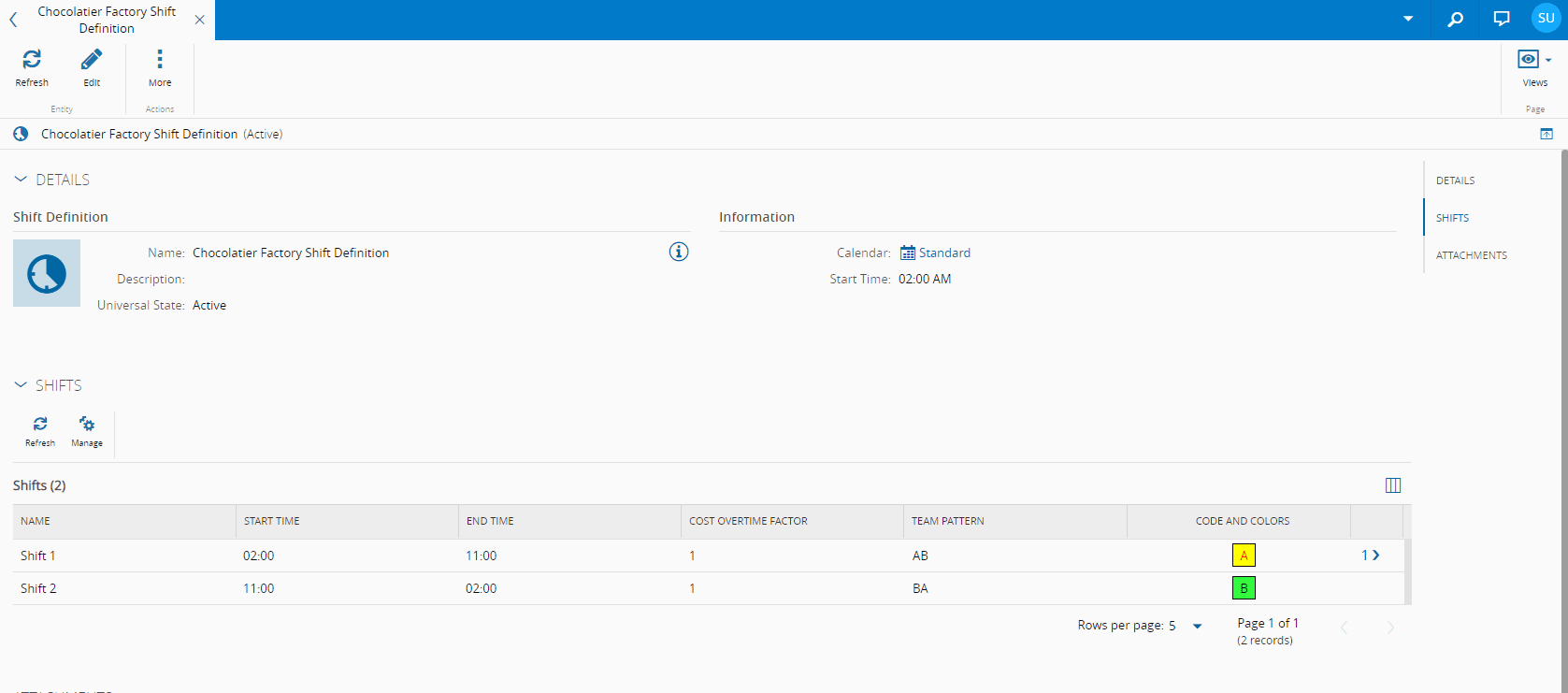Screen dimensions: 1568x693
Task: Open the Standard calendar link
Action: [x=943, y=253]
